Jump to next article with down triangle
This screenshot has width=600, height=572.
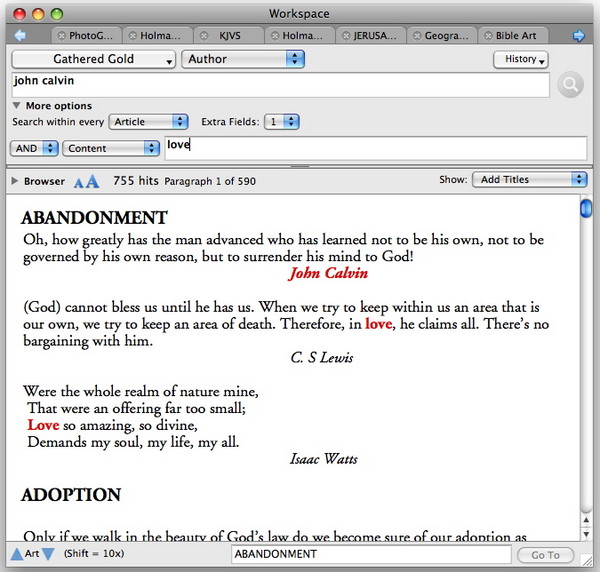(48, 554)
